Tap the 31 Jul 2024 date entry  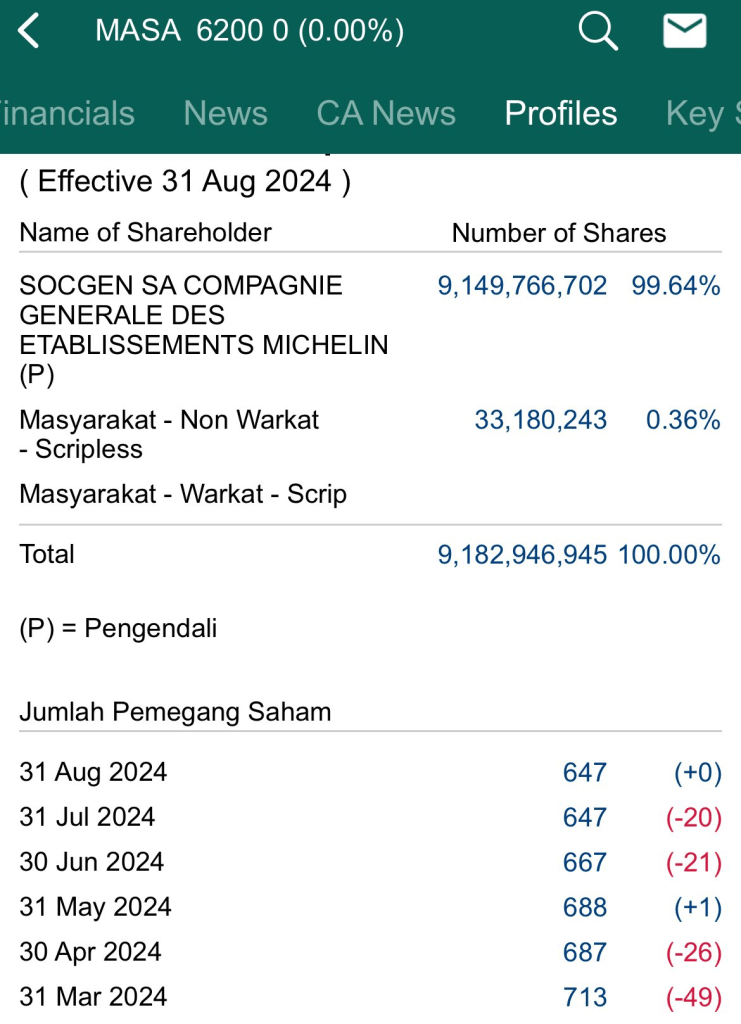tap(87, 817)
